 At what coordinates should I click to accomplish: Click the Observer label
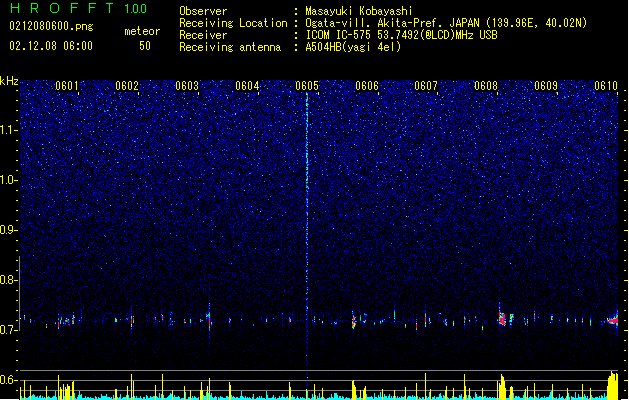(x=203, y=11)
